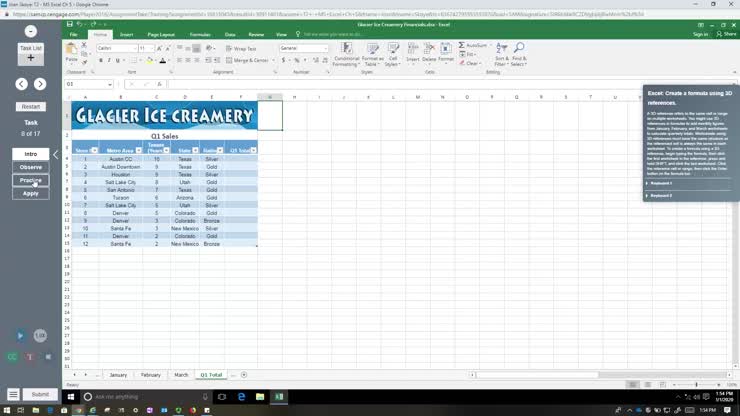Increase font size button
This screenshot has width=740, height=416.
pos(160,48)
